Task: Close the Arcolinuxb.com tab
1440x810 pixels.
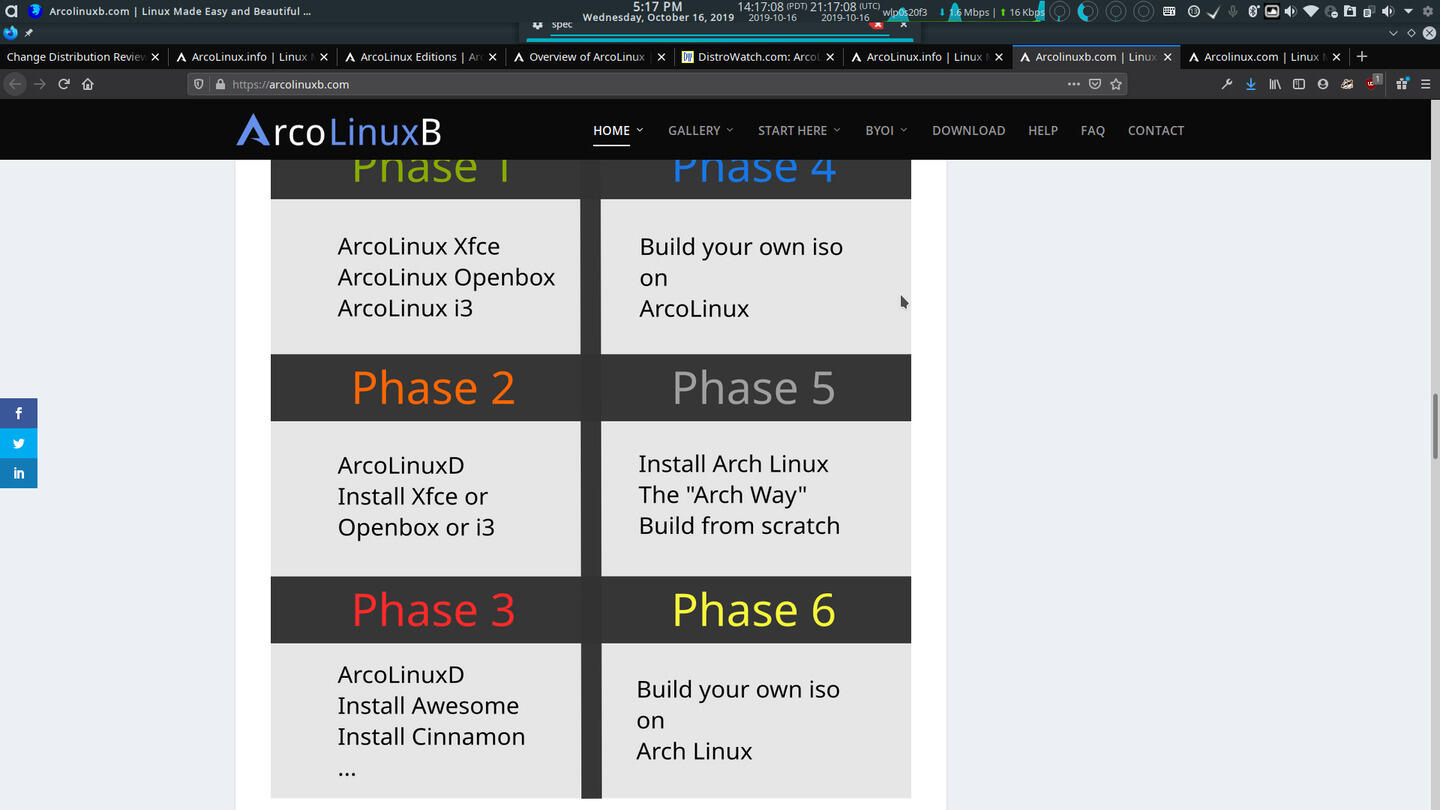Action: click(x=1168, y=57)
